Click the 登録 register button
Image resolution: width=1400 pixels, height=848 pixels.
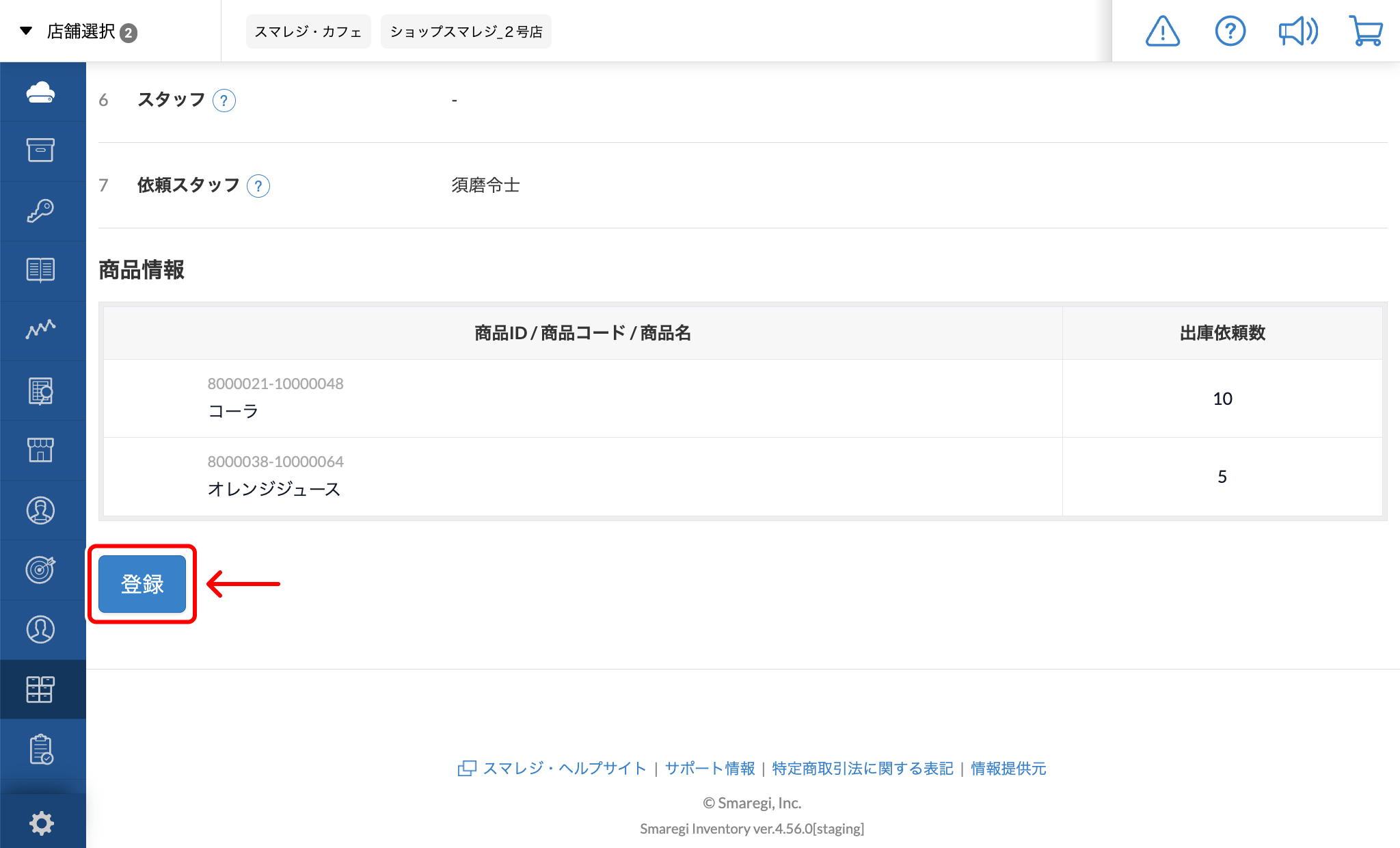click(x=142, y=584)
